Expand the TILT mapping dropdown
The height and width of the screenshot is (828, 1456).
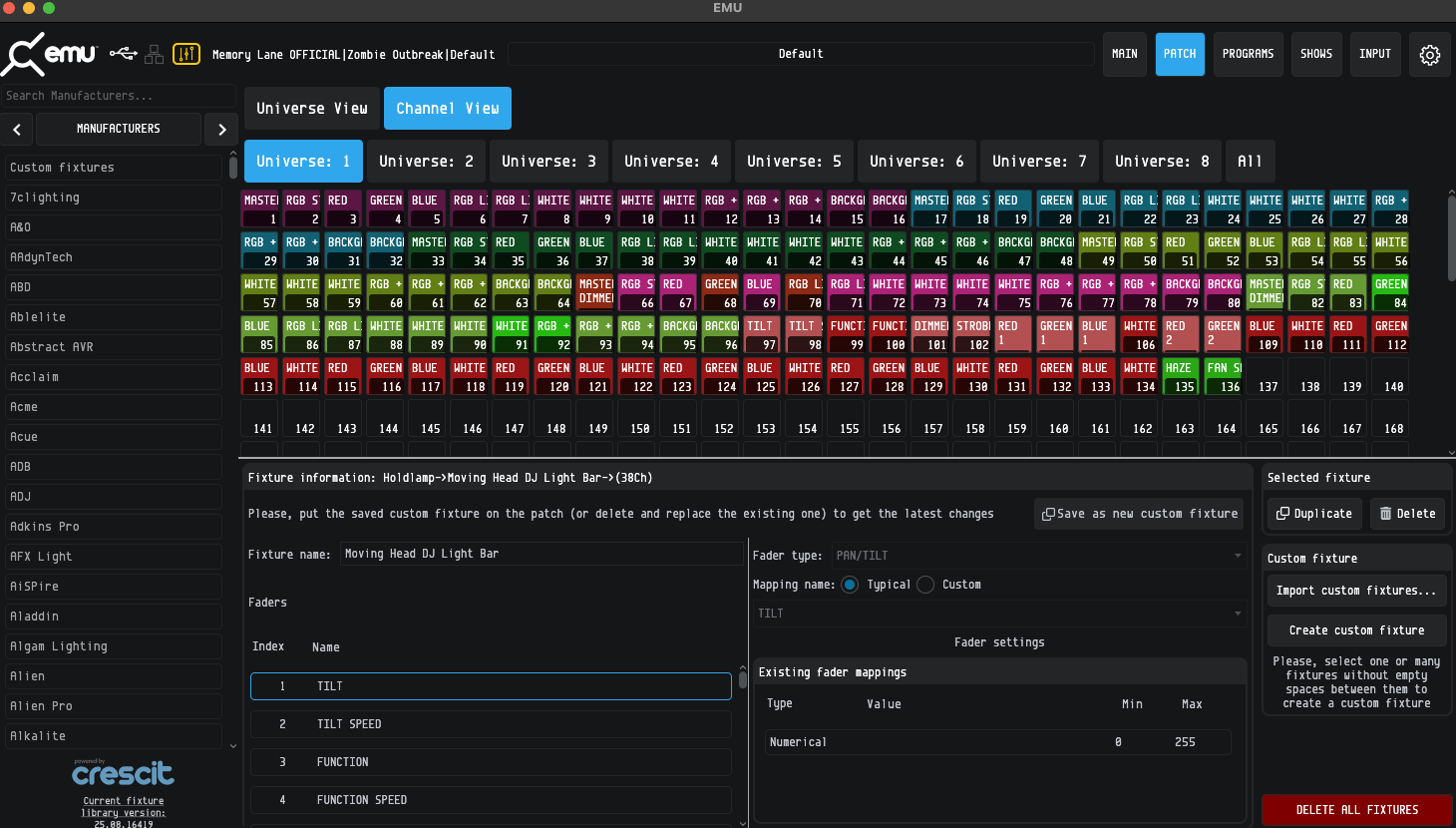[x=999, y=614]
